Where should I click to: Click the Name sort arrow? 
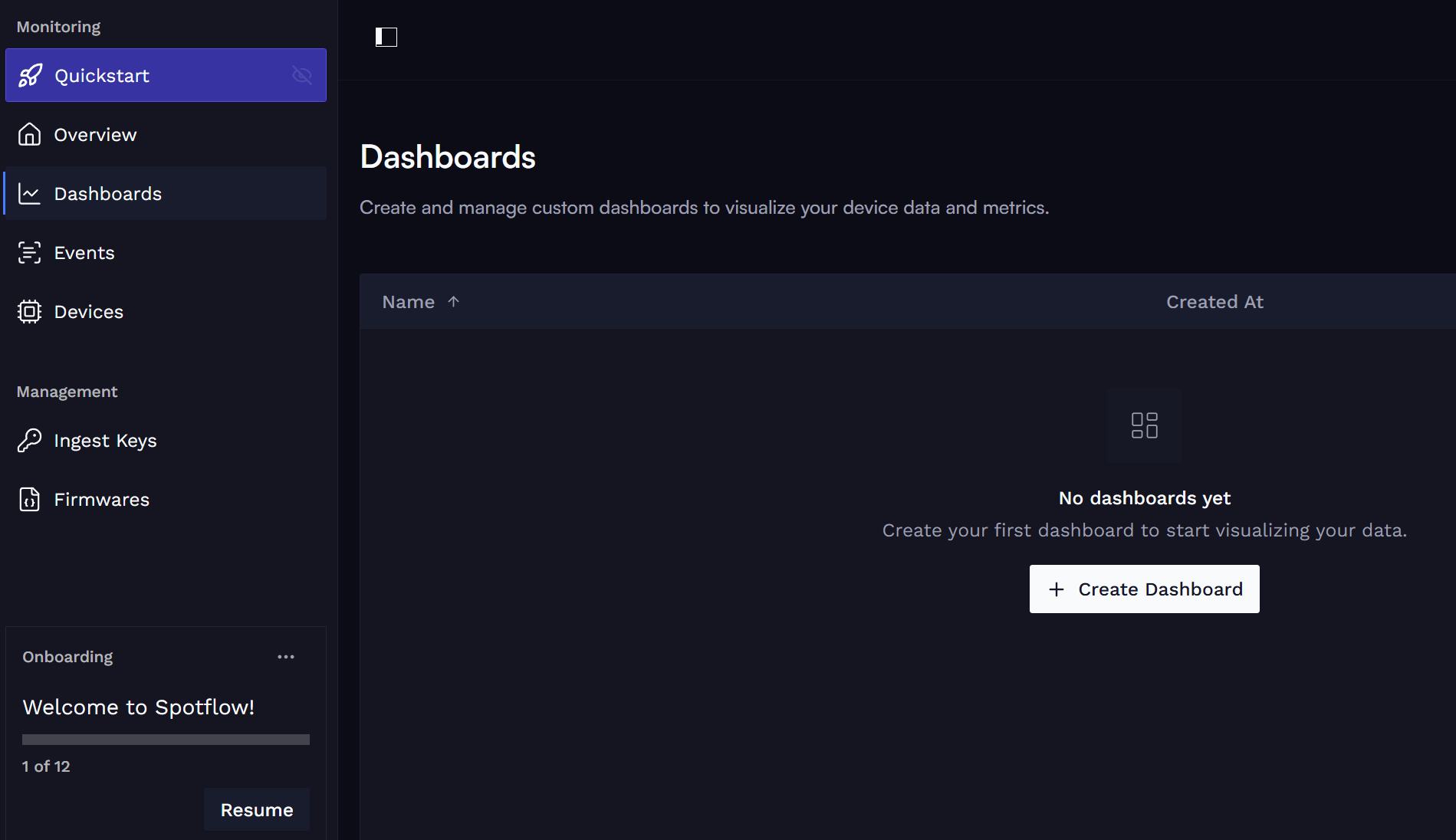pos(453,301)
